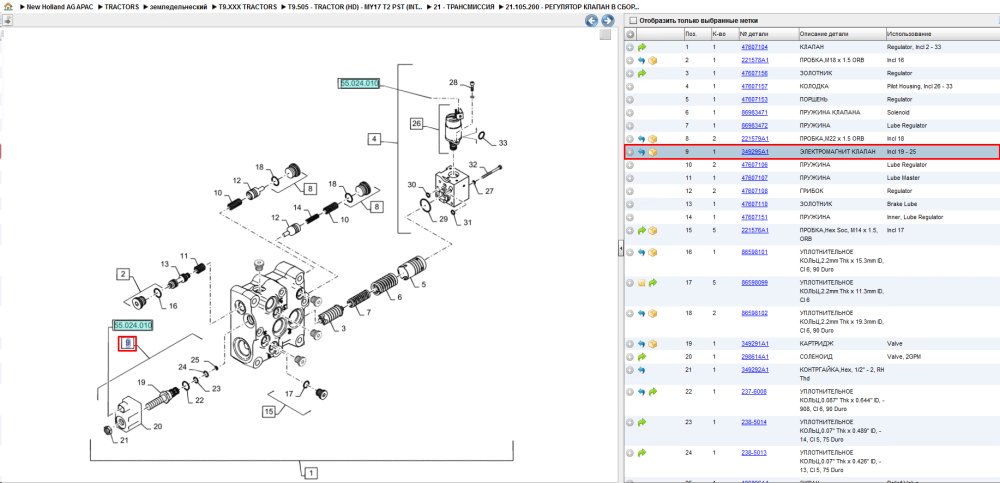
Task: Add row 24 part 238-5013 with plus icon
Action: click(x=630, y=453)
